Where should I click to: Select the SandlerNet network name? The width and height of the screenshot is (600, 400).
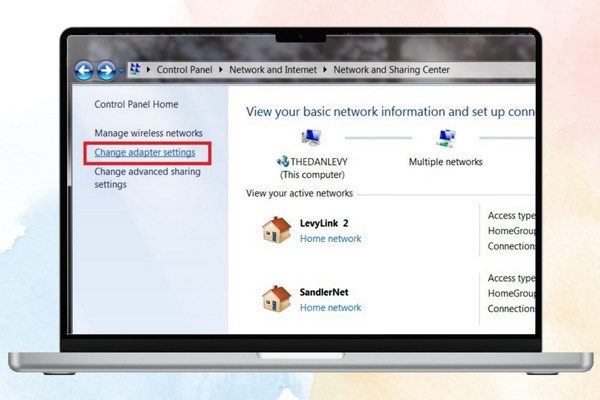[x=324, y=292]
